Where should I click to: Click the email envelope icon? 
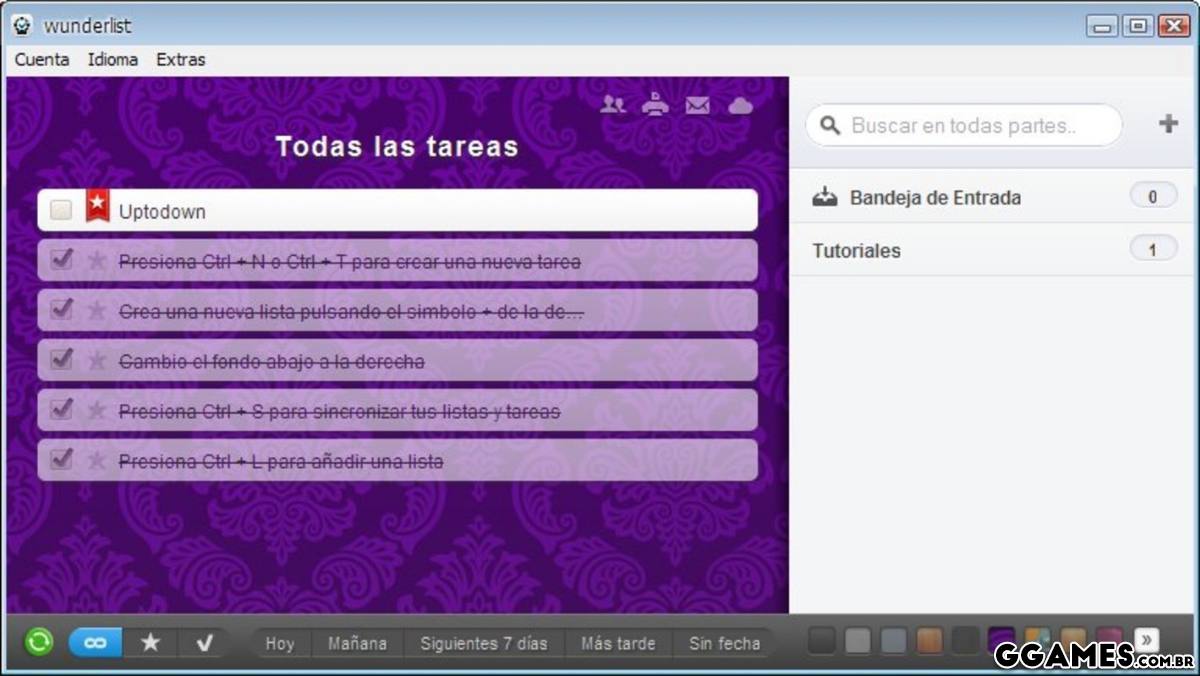(698, 105)
